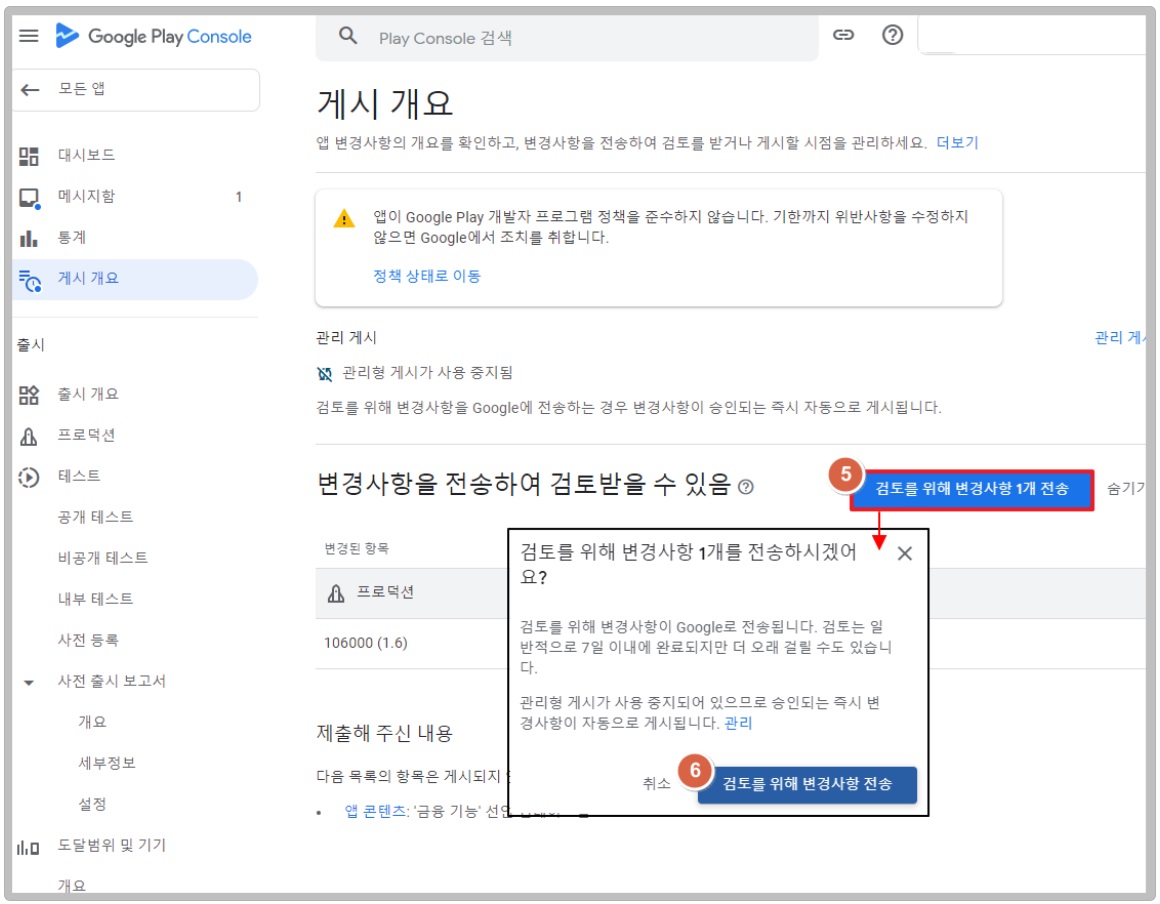
Task: Open 개요 under 사전 출시 보고서
Action: point(92,721)
